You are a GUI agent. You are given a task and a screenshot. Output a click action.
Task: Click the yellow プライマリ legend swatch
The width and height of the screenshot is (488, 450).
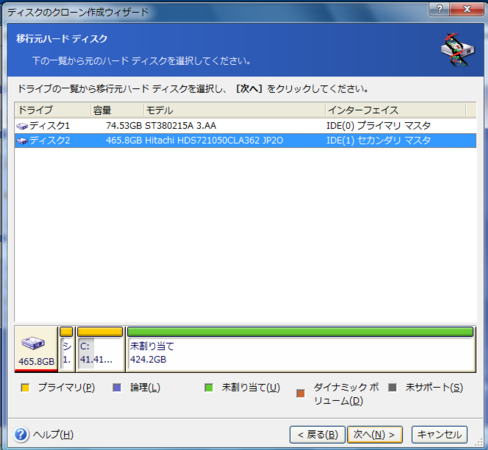[x=25, y=388]
